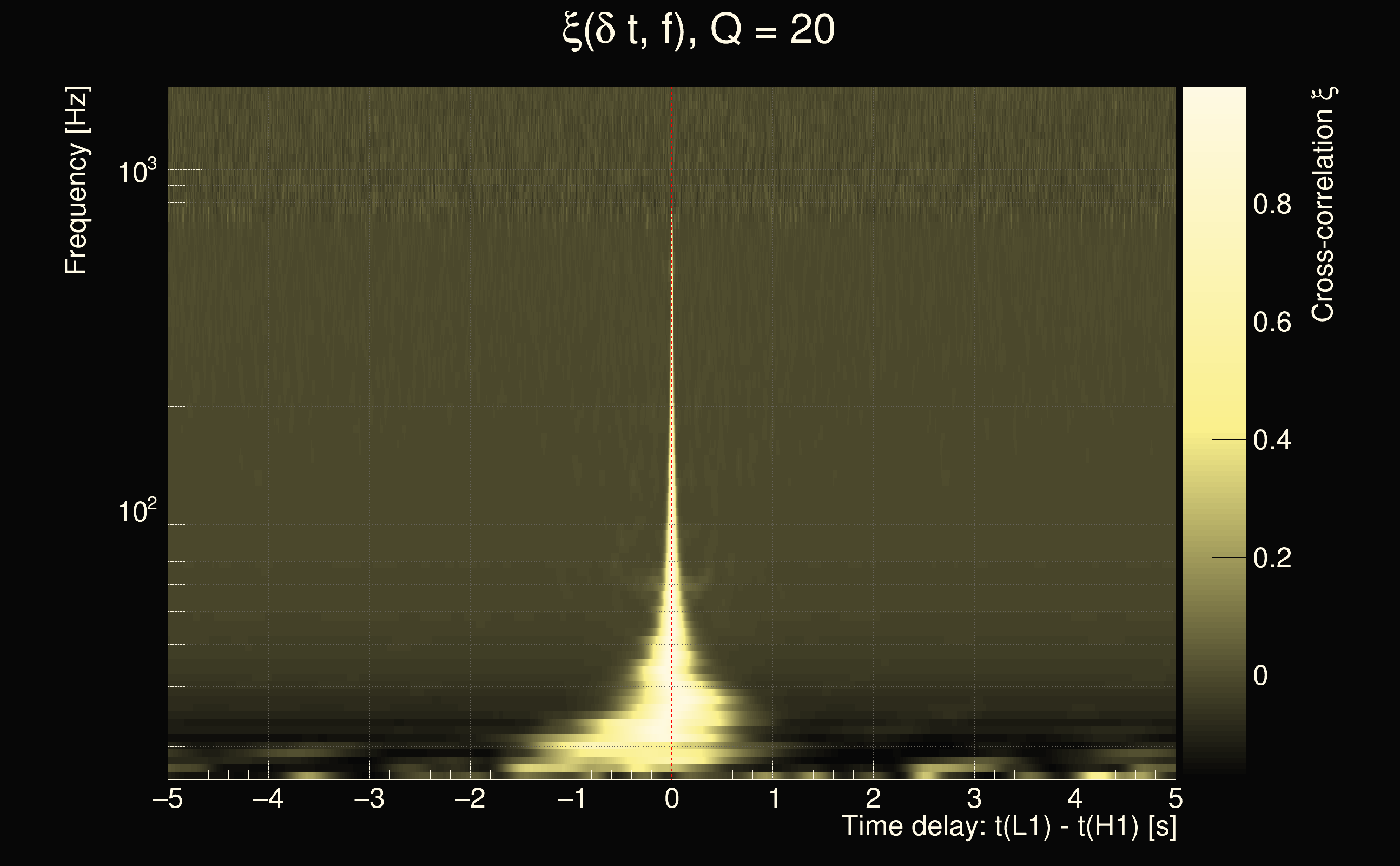Click the 0 tick label on the time delay axis
The width and height of the screenshot is (1400, 866).
(x=672, y=798)
